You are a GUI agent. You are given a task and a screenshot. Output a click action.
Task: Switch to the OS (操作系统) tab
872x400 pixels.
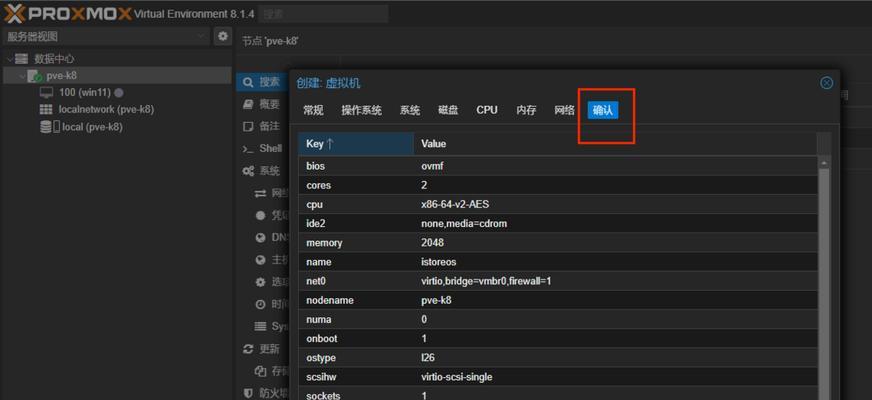(361, 110)
